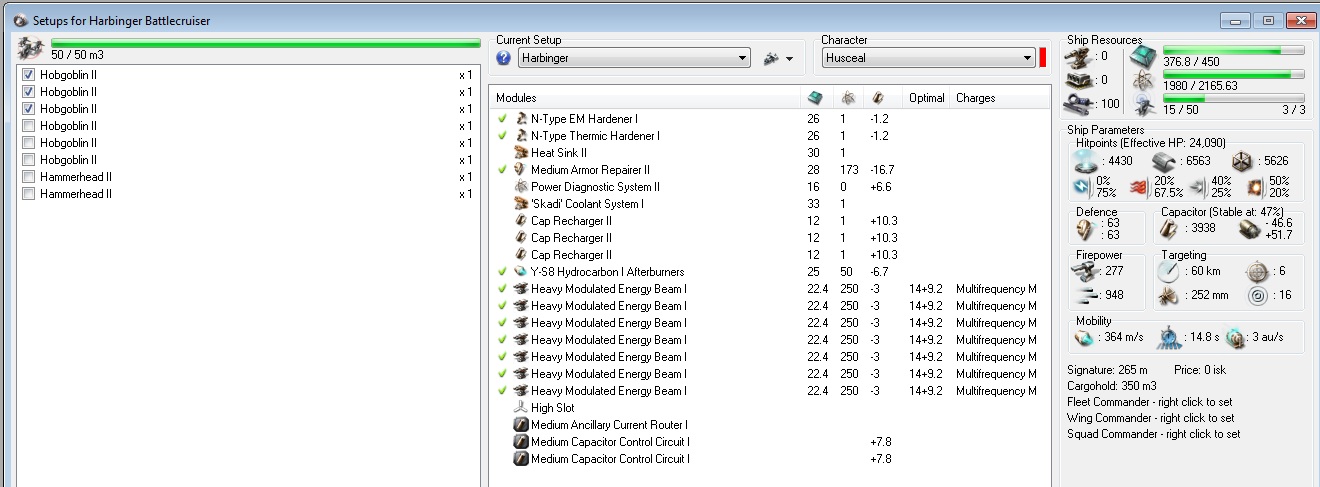Click the 'Skadi' Coolant System I icon

pos(520,204)
